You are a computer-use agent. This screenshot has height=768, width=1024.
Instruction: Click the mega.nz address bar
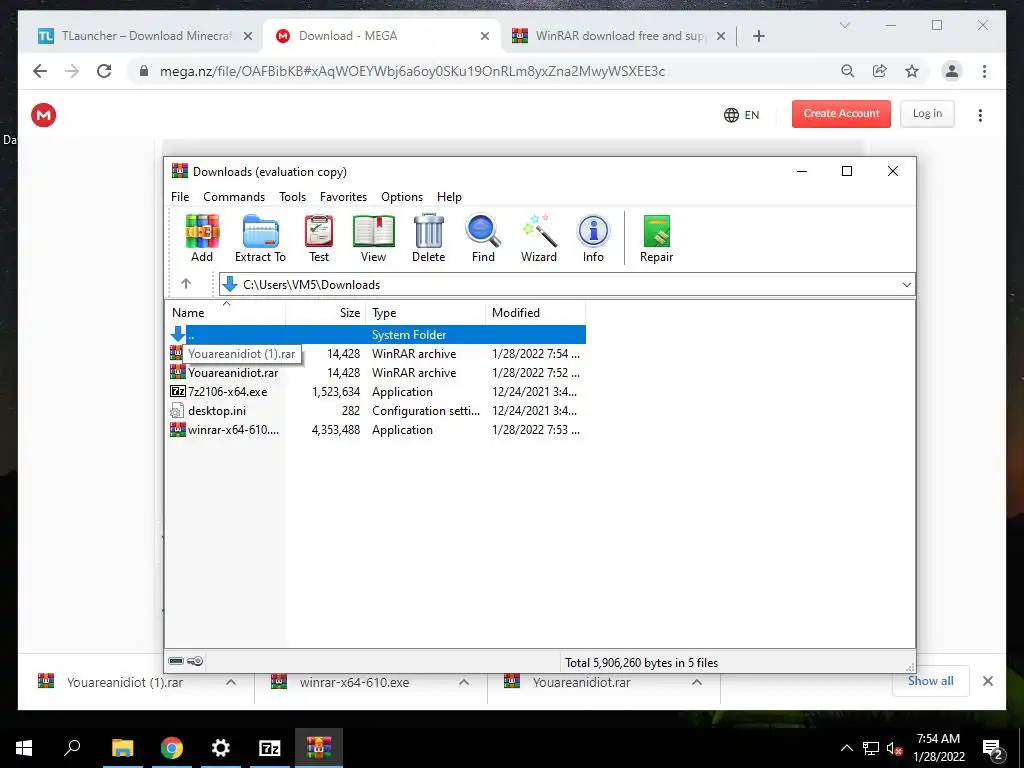[411, 71]
